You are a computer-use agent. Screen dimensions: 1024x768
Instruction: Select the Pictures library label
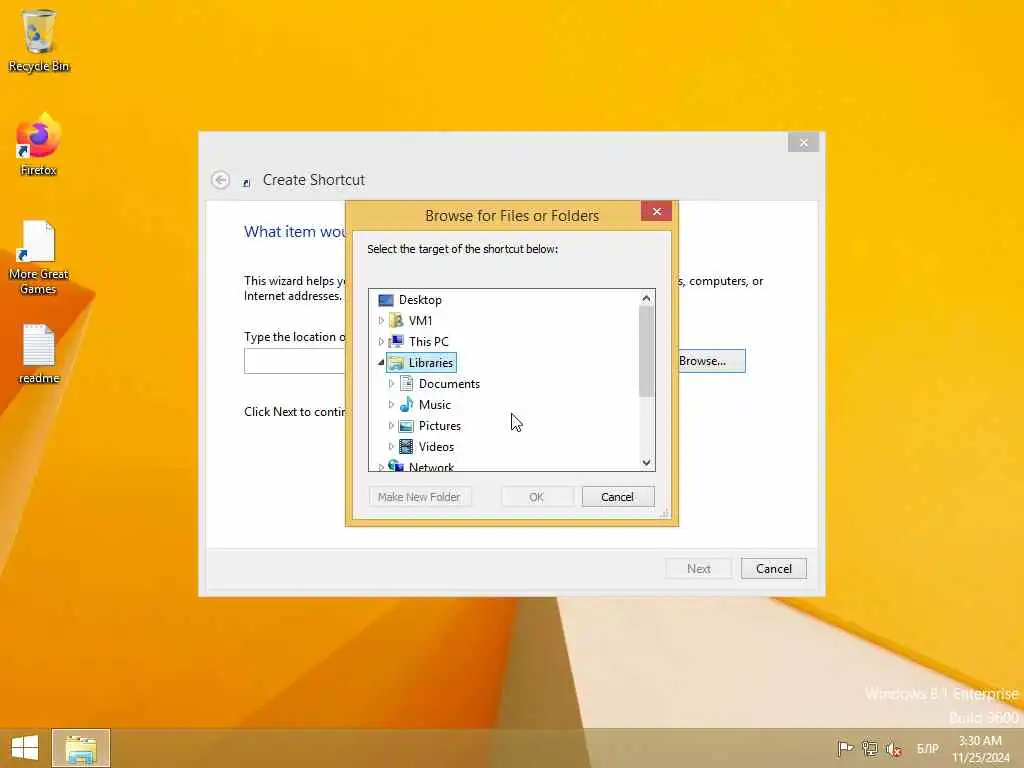(x=440, y=426)
